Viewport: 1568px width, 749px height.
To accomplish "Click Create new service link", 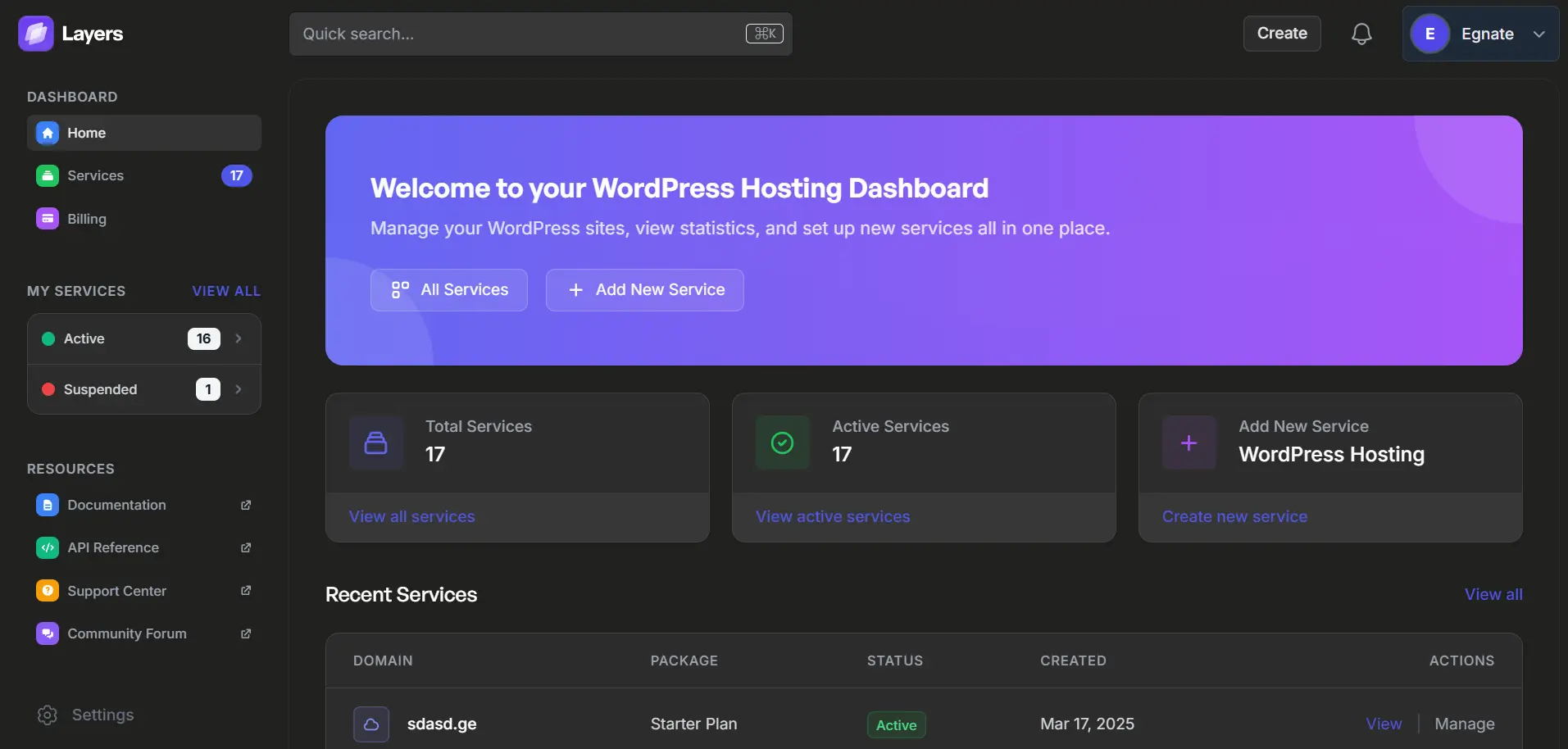I will click(1235, 516).
